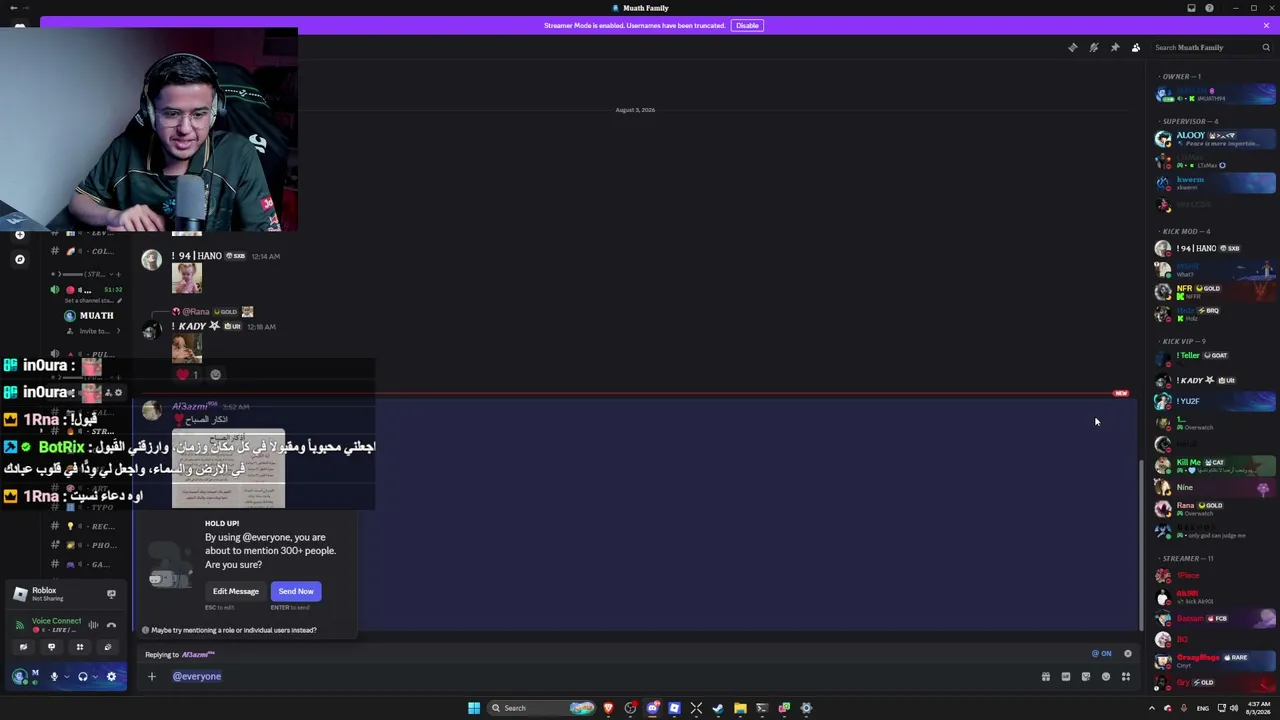Open the PHO... channel in channel list

click(88, 545)
